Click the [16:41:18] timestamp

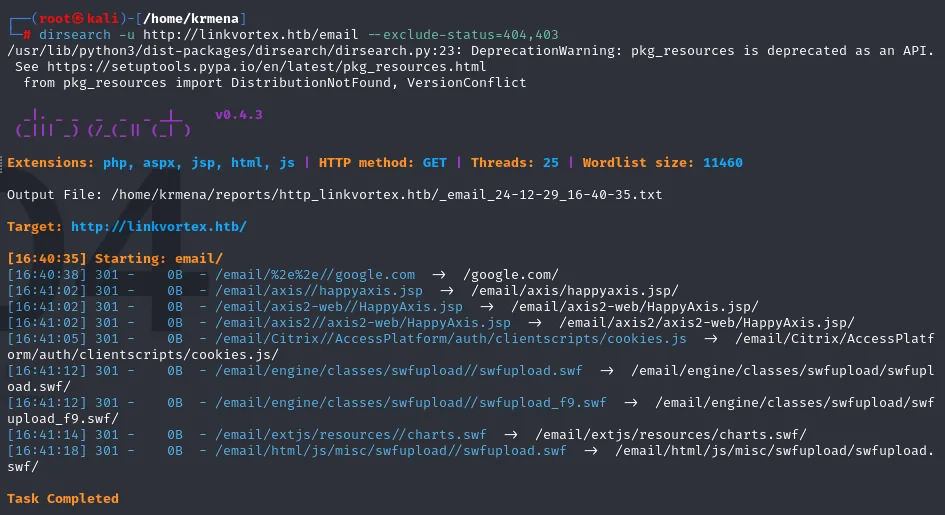47,451
